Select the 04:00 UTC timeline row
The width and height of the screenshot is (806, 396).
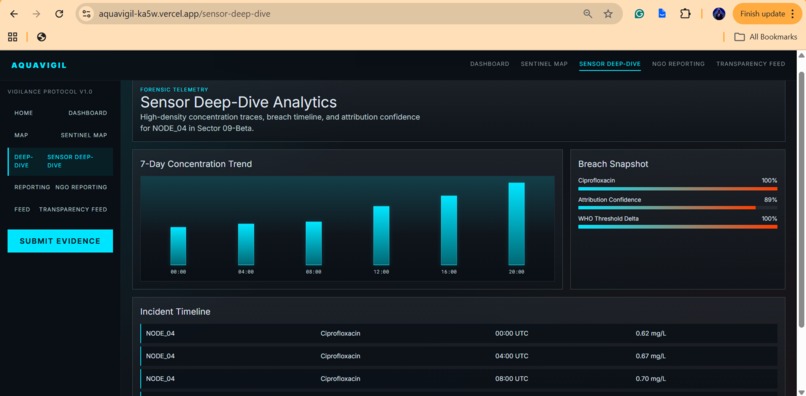point(459,356)
